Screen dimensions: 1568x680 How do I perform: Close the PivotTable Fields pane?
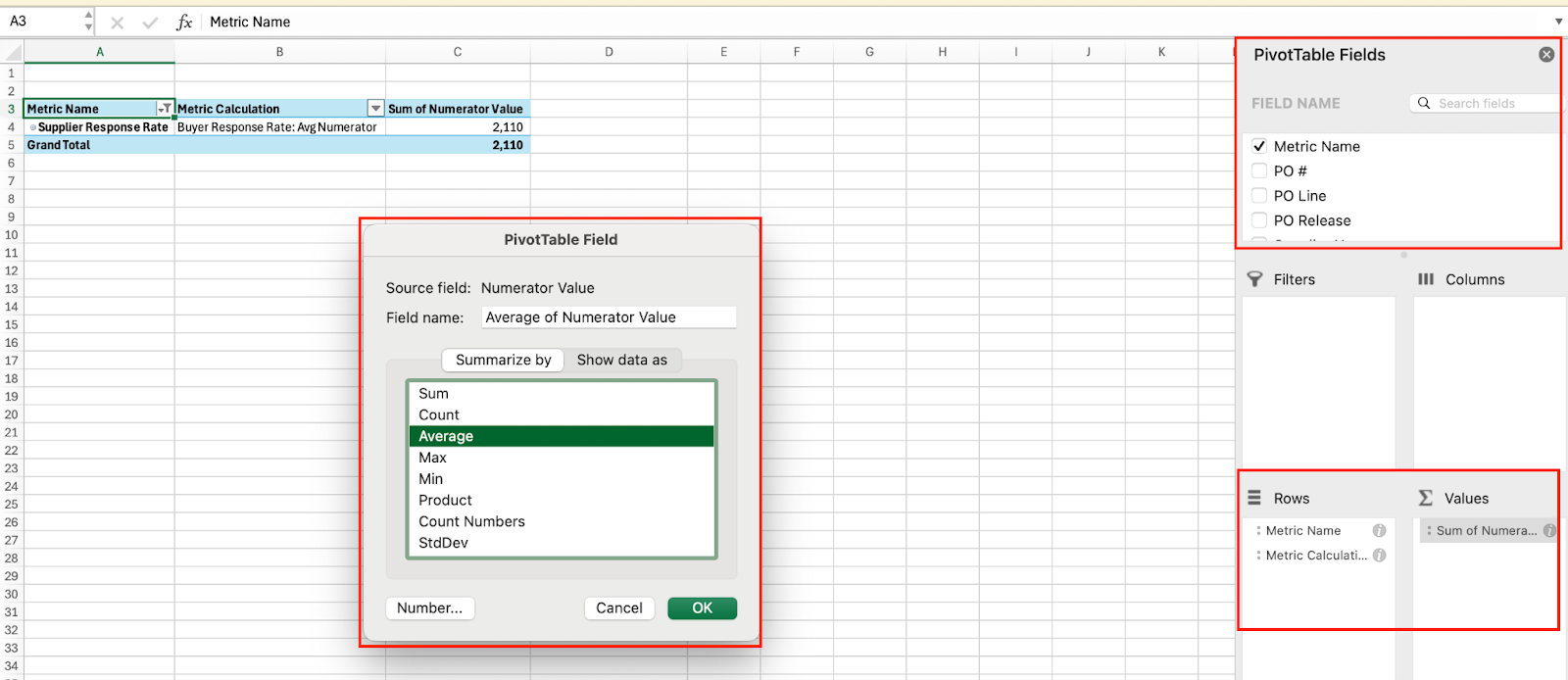coord(1546,55)
